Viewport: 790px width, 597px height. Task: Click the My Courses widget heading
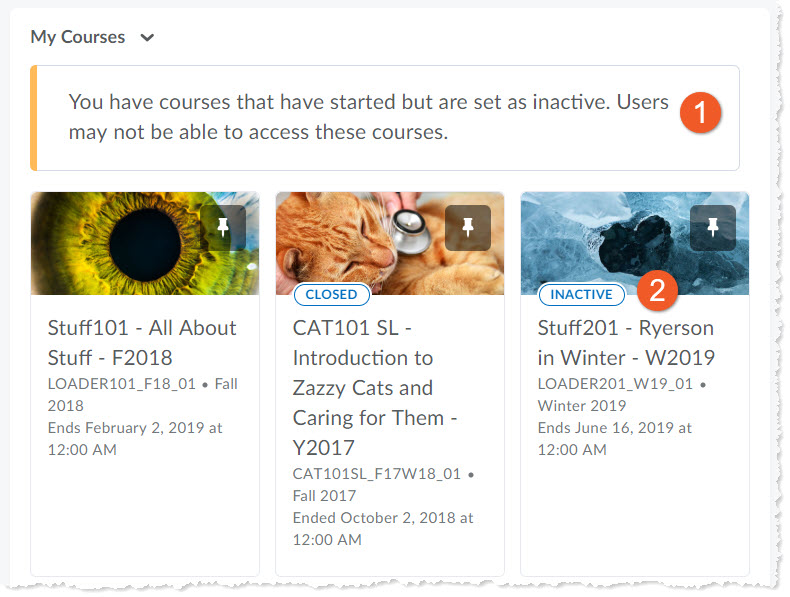[x=78, y=37]
